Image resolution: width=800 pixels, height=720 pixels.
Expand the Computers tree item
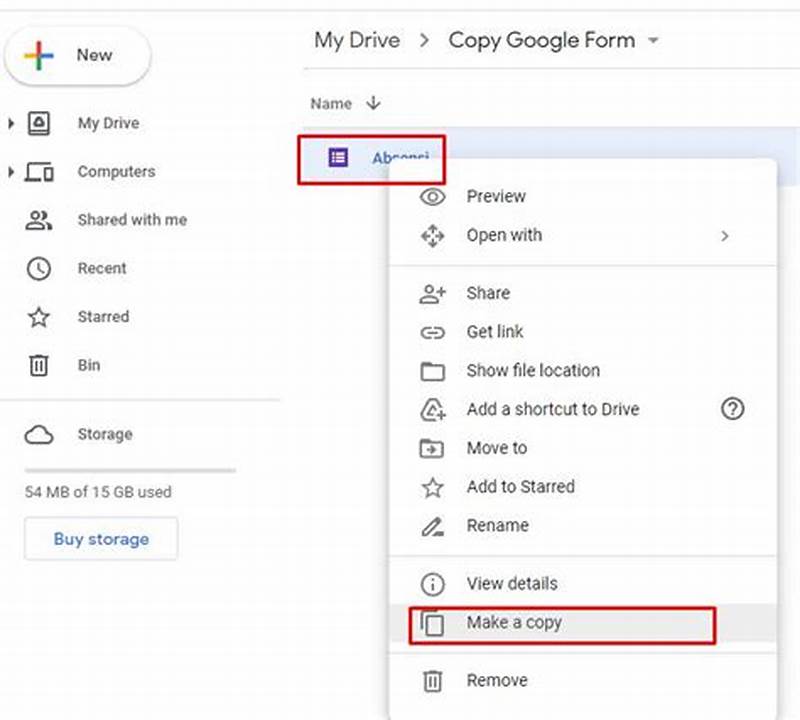click(x=10, y=171)
